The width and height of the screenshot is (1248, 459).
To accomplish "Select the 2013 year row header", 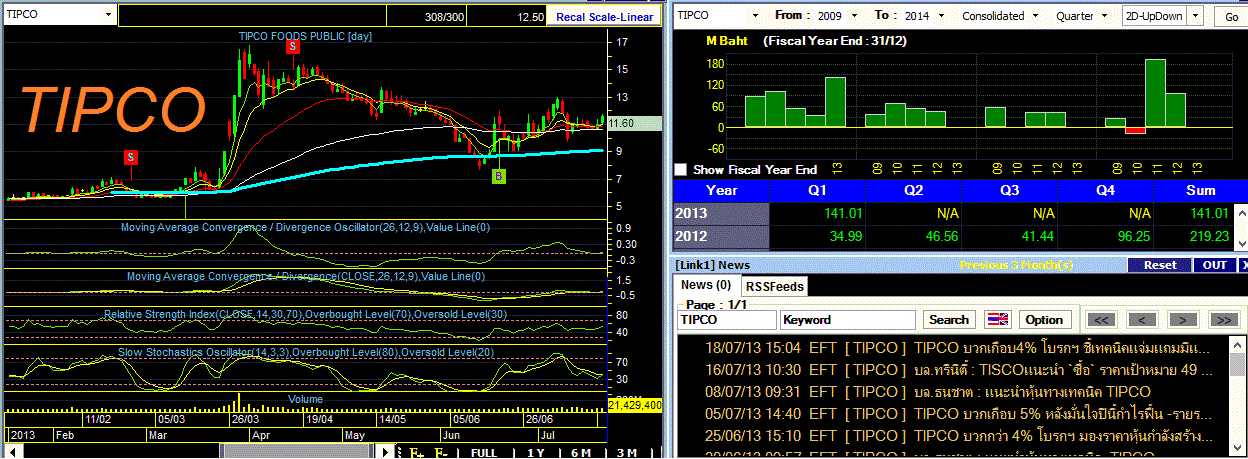I will 721,213.
